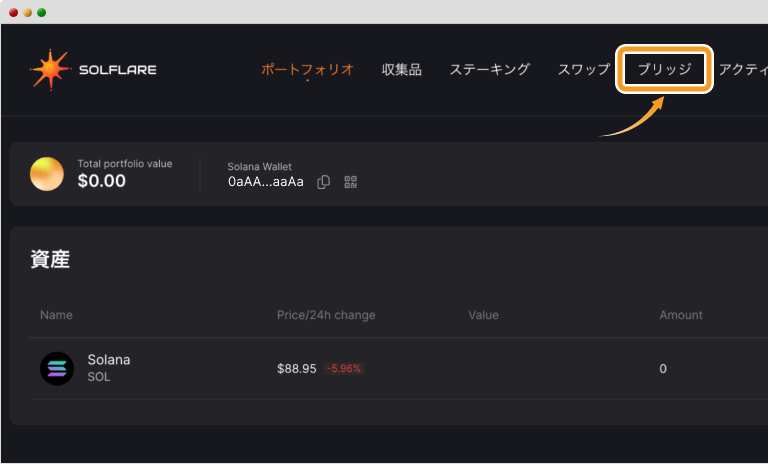Screen dimensions: 768x464
Task: Click the SOLFLARE wordmark text
Action: pos(118,70)
